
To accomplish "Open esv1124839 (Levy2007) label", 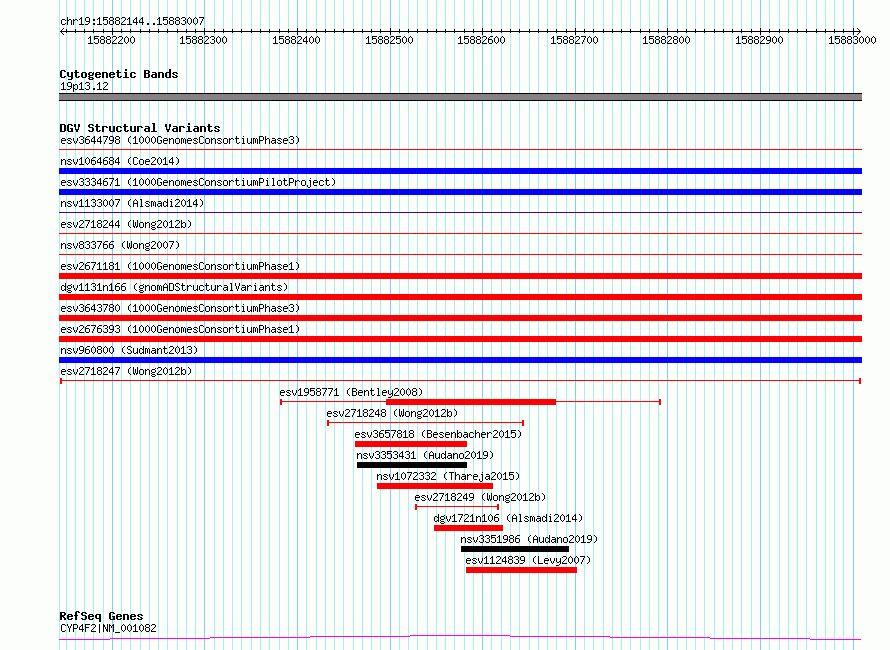I will point(528,560).
